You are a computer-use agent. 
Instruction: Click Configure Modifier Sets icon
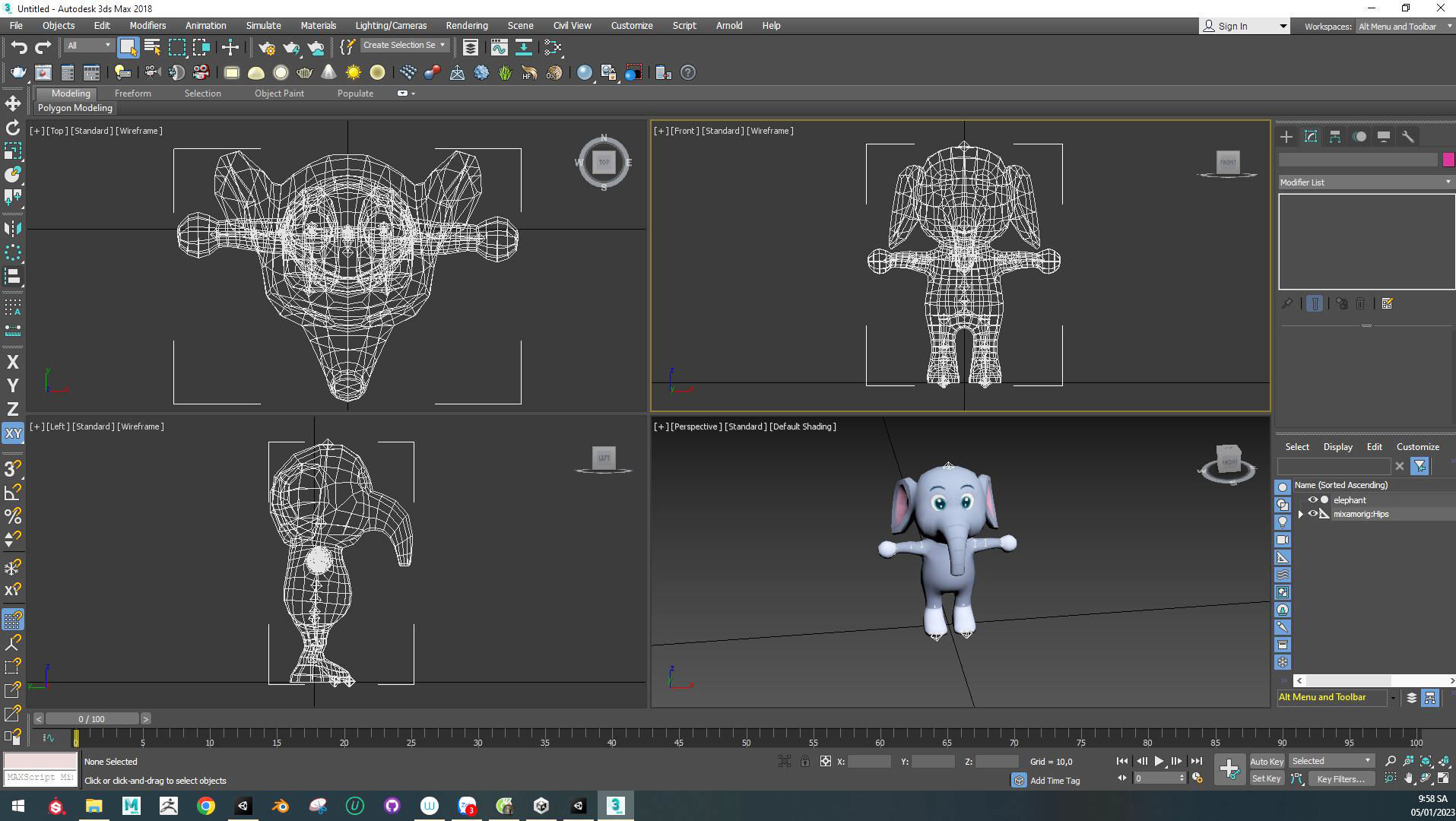point(1387,304)
